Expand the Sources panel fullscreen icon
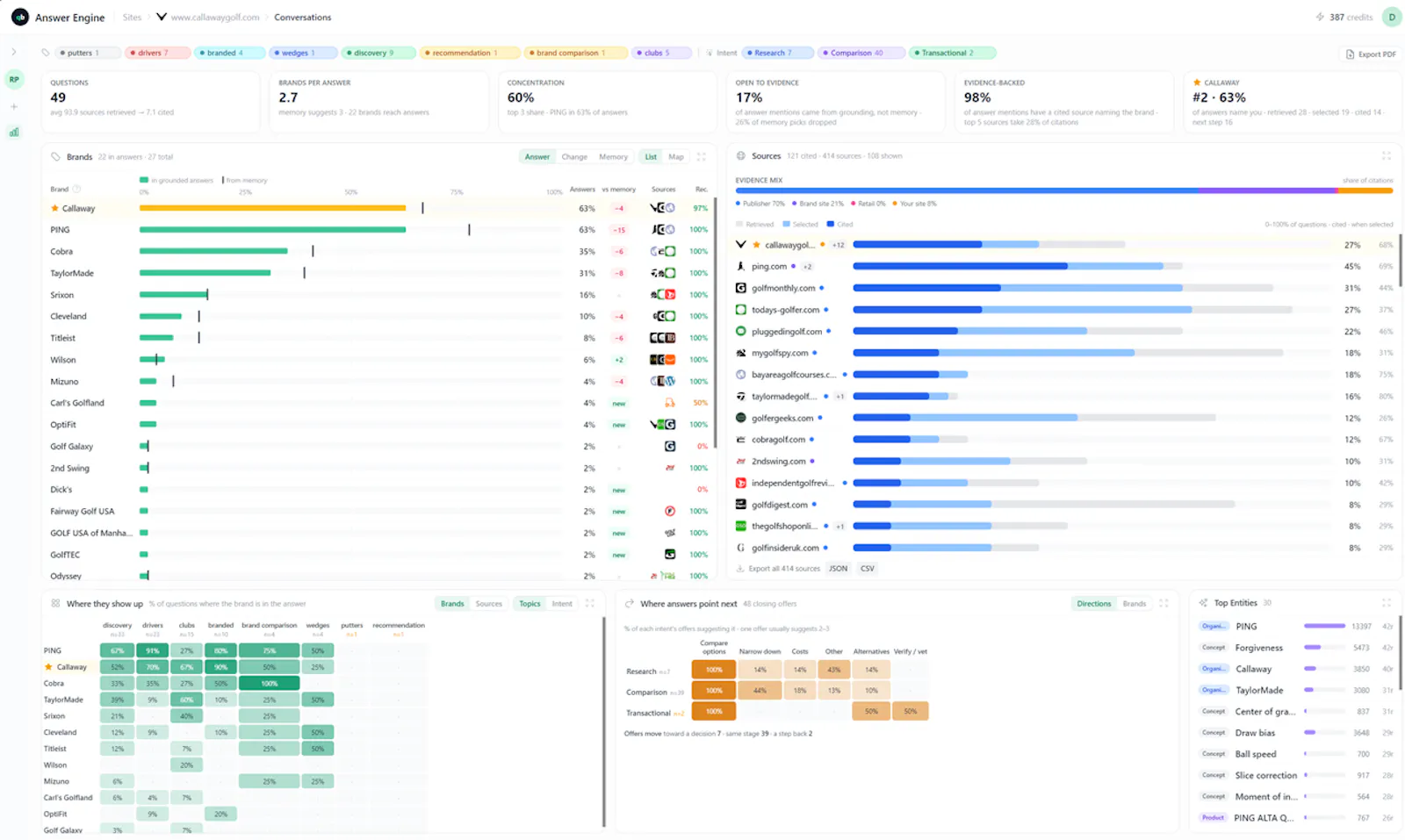 point(1387,156)
